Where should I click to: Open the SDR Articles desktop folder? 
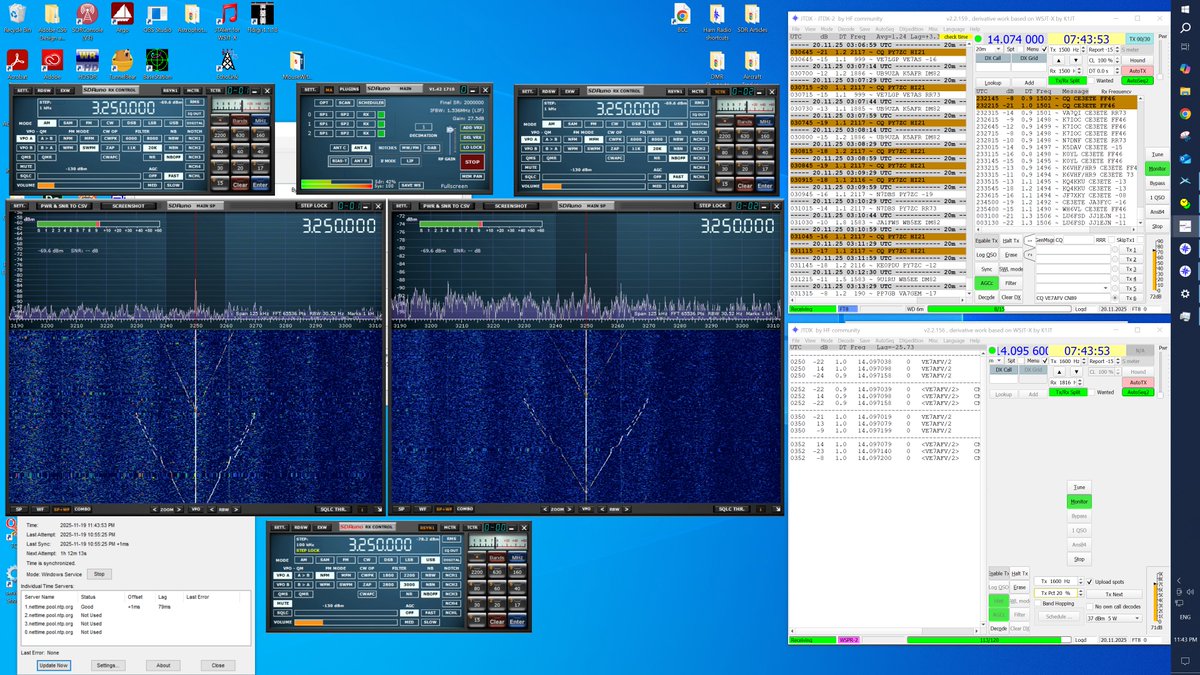[753, 17]
